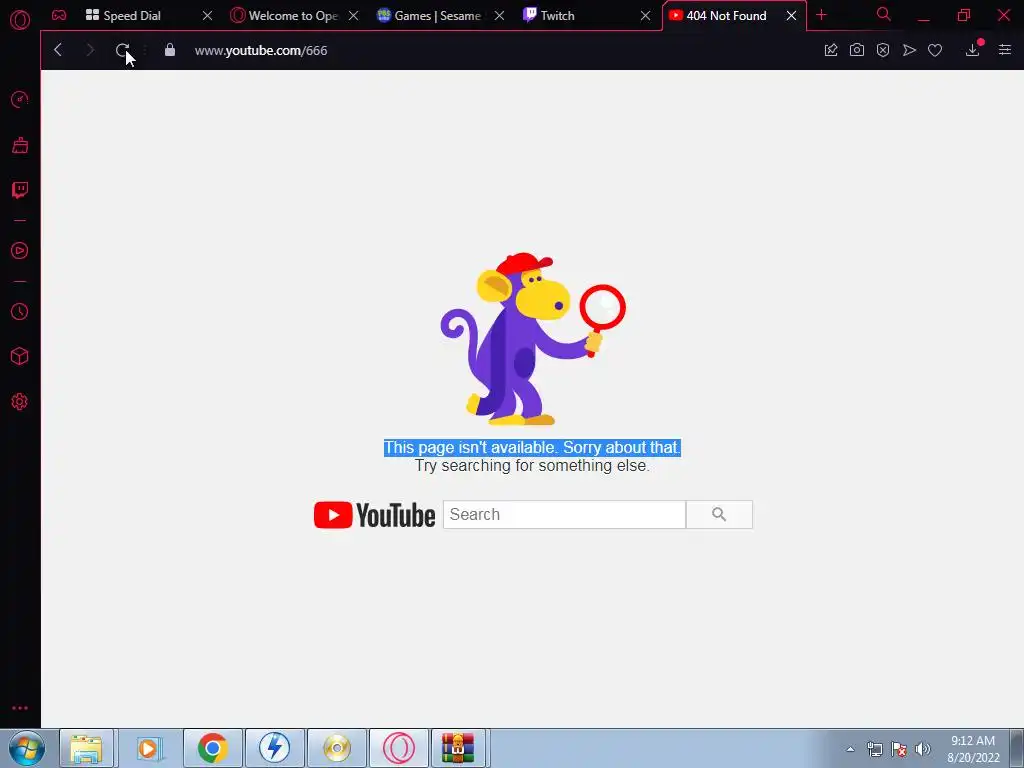Viewport: 1024px width, 768px height.
Task: Submit search with magnifier button
Action: click(719, 515)
